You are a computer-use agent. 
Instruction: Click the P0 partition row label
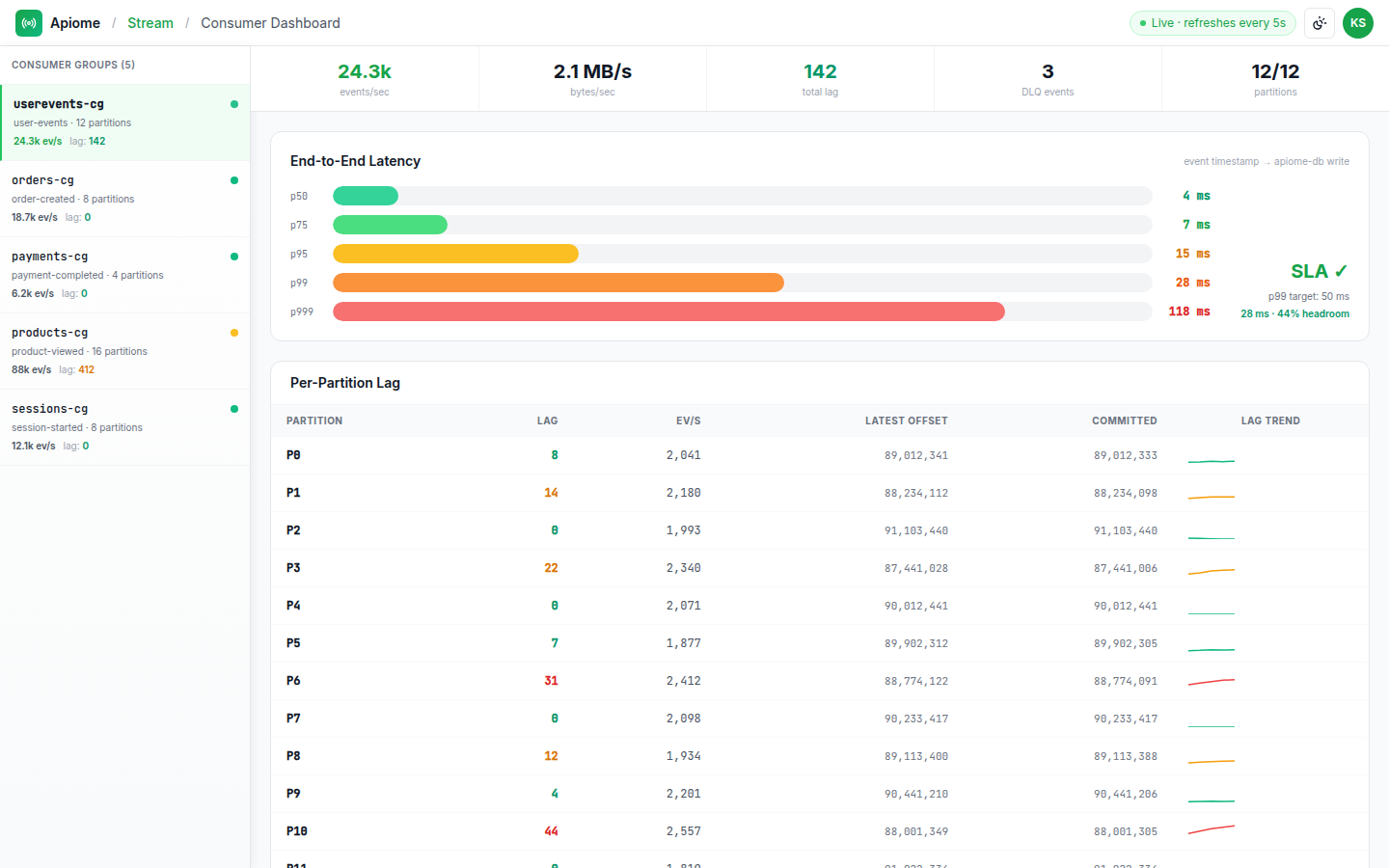pyautogui.click(x=293, y=455)
